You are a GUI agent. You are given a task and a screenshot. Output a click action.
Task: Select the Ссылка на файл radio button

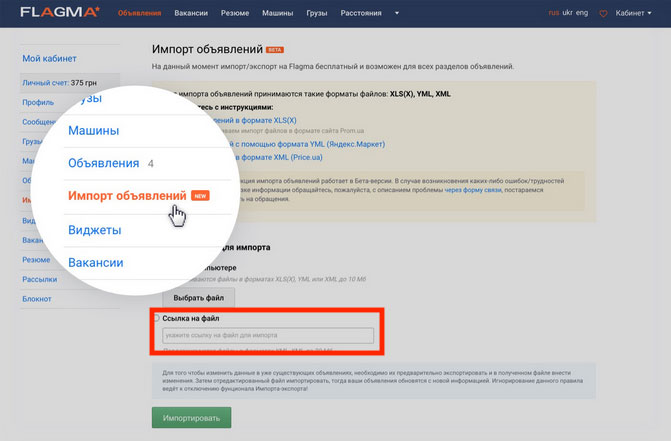click(x=156, y=318)
